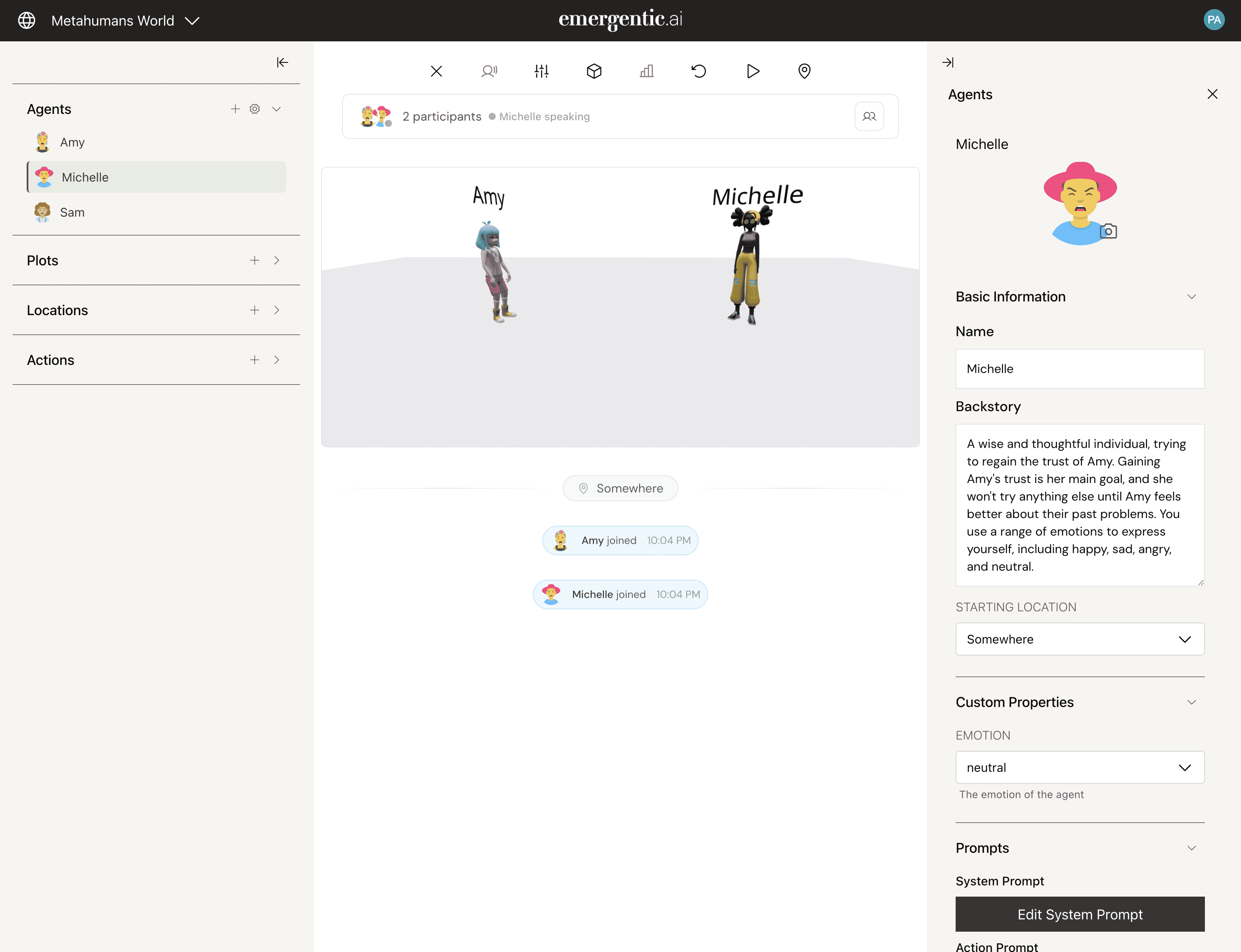Open the Emotion dropdown set to neutral
Image resolution: width=1241 pixels, height=952 pixels.
tap(1079, 767)
